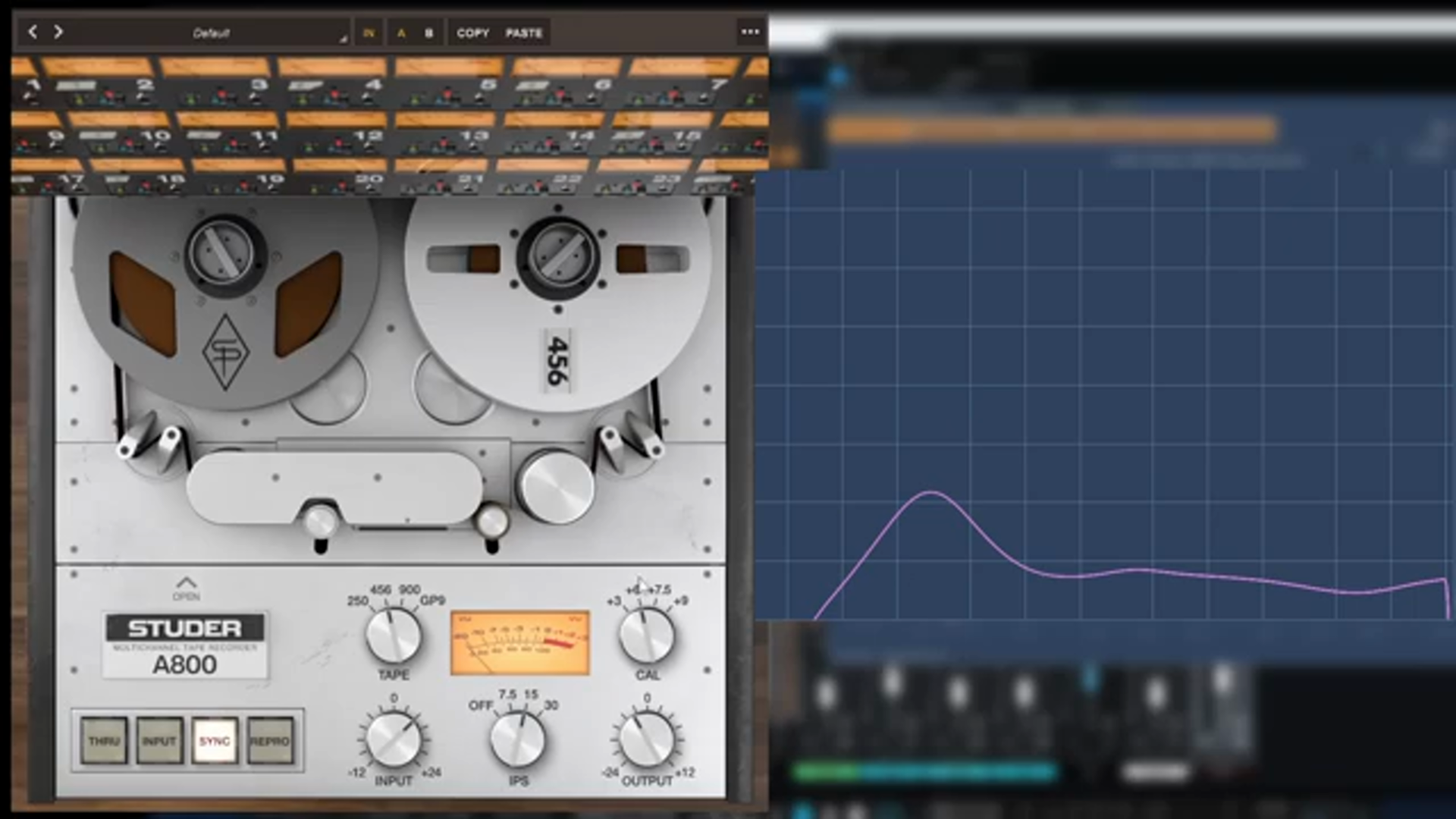Toggle the IN bypass switch

(369, 33)
